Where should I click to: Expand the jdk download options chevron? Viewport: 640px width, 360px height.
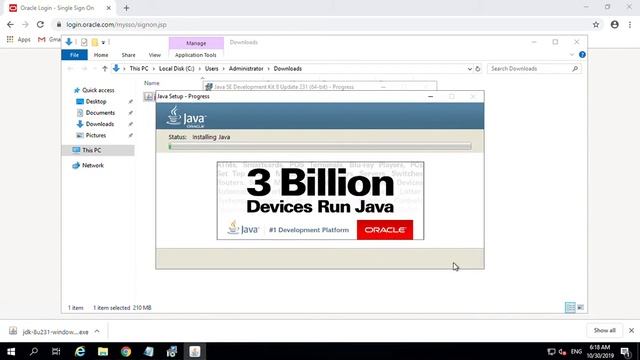(97, 331)
